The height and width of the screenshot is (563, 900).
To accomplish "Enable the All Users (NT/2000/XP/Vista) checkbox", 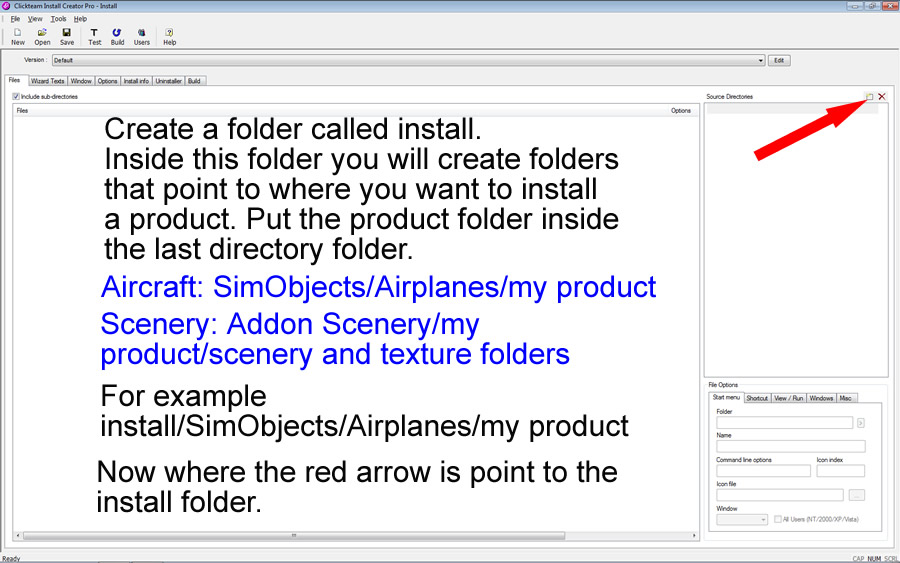I will 778,519.
